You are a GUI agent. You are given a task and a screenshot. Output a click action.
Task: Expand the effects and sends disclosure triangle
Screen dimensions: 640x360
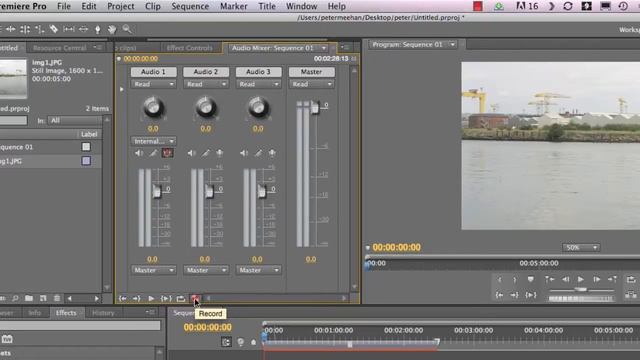point(121,89)
